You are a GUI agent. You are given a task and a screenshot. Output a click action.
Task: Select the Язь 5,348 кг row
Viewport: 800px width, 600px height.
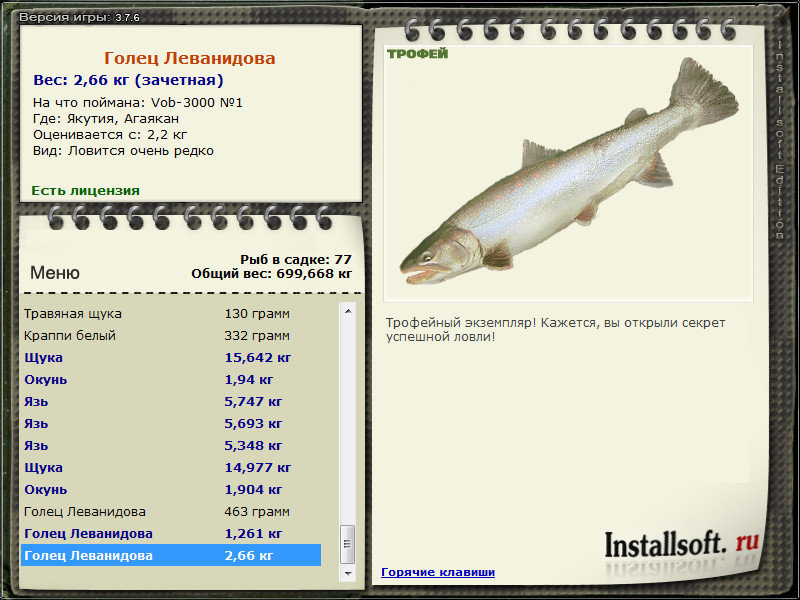tap(171, 445)
